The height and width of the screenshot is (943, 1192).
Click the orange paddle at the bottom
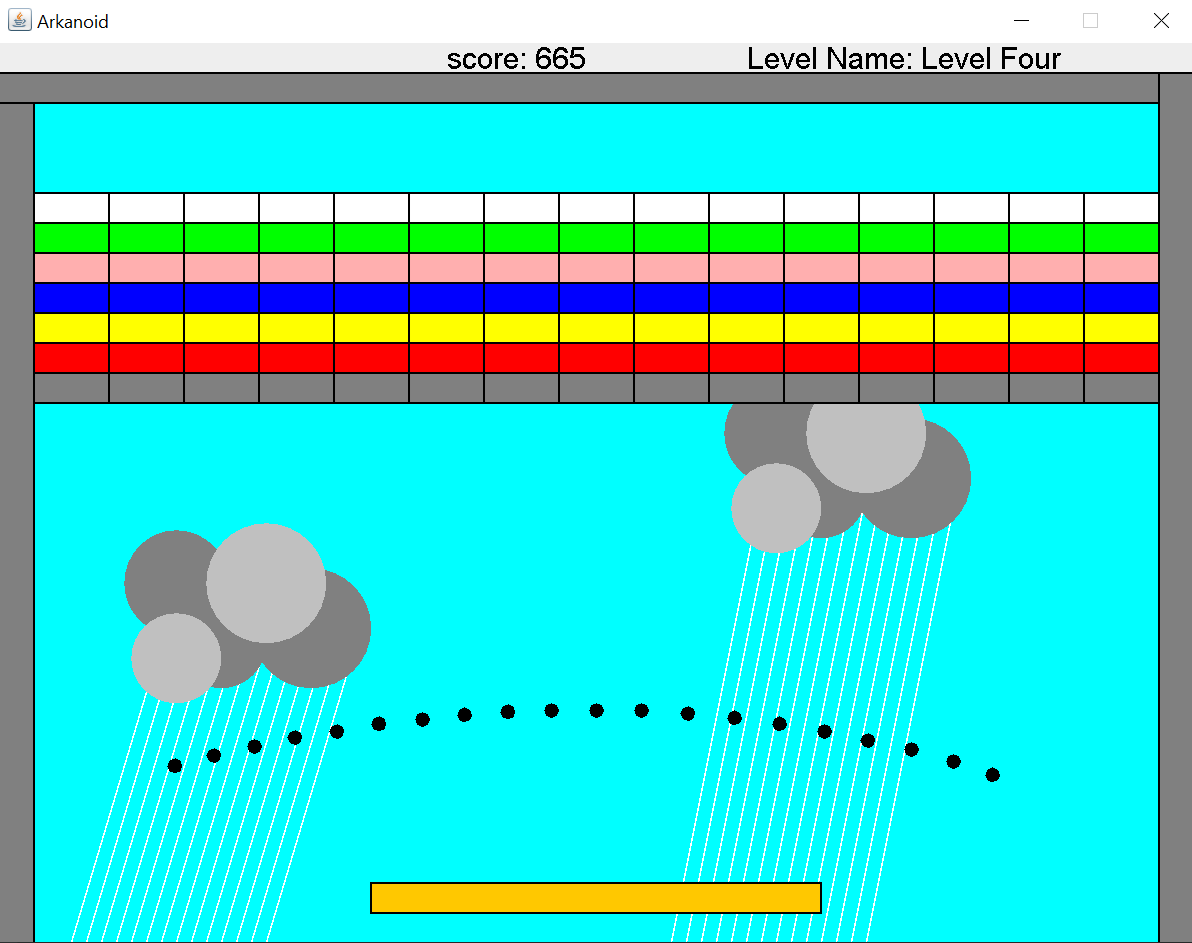click(595, 897)
